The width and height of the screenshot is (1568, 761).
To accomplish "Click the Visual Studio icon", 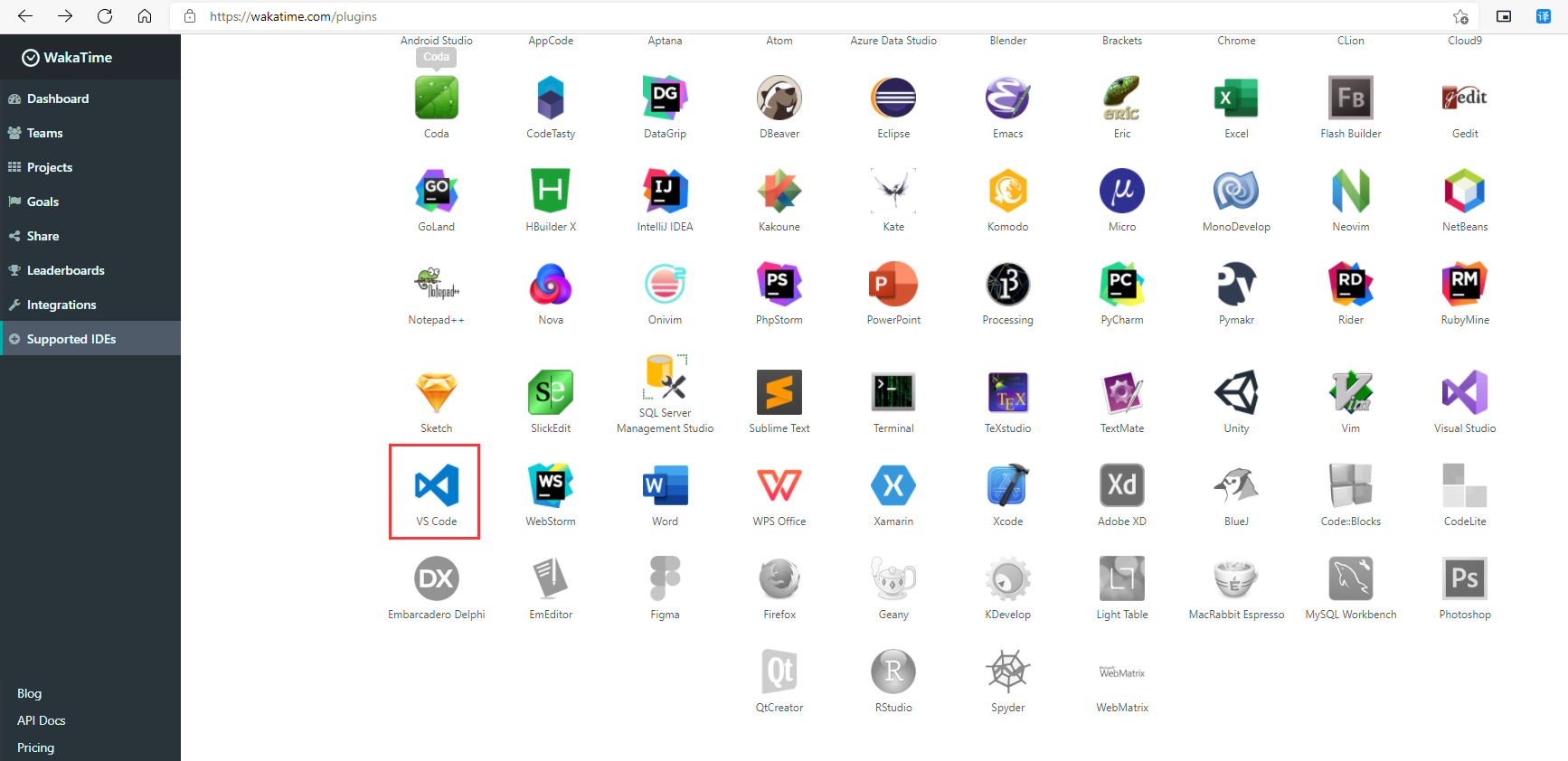I will tap(1465, 392).
